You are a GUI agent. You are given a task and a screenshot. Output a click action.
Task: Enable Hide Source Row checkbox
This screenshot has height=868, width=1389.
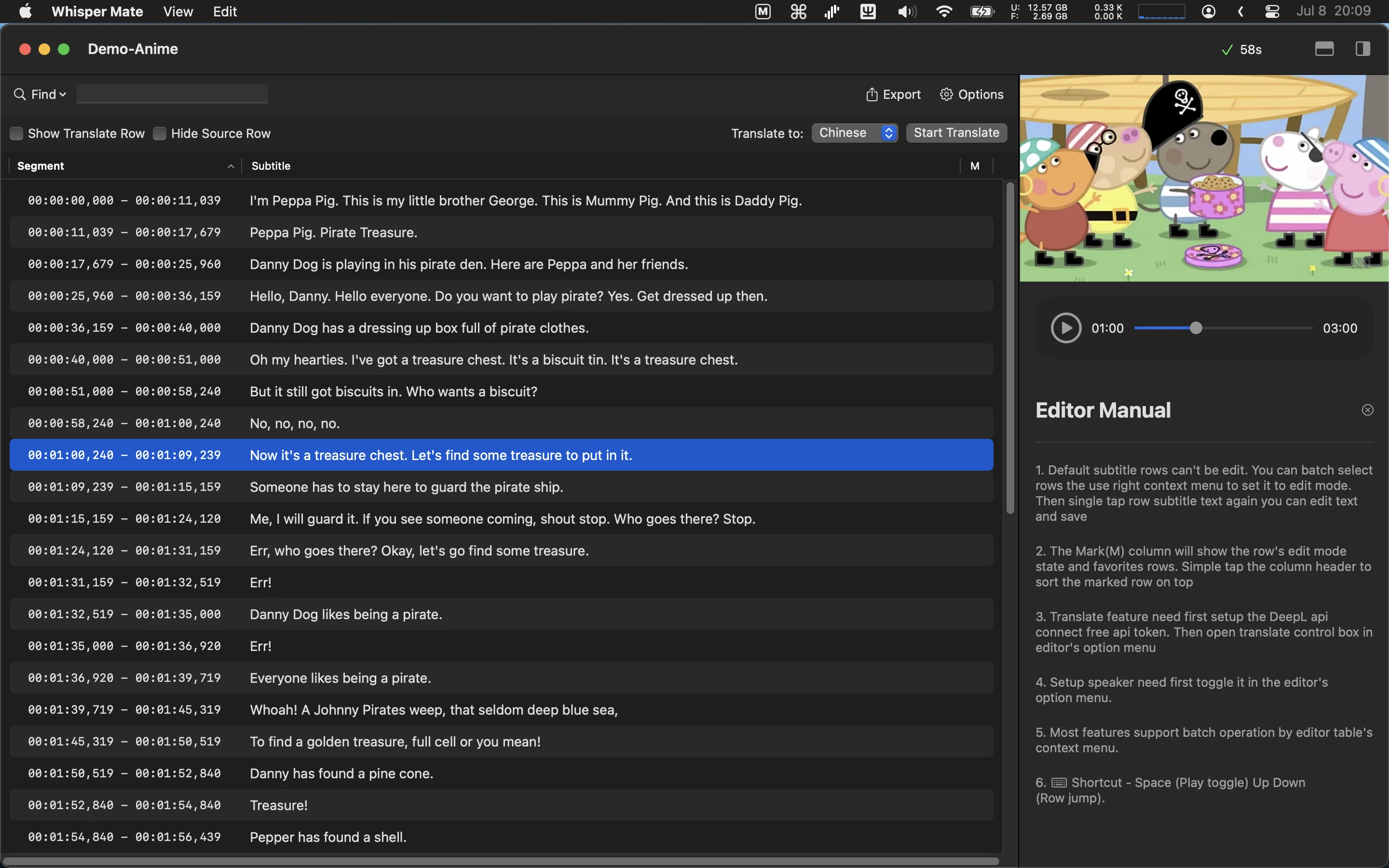tap(160, 133)
